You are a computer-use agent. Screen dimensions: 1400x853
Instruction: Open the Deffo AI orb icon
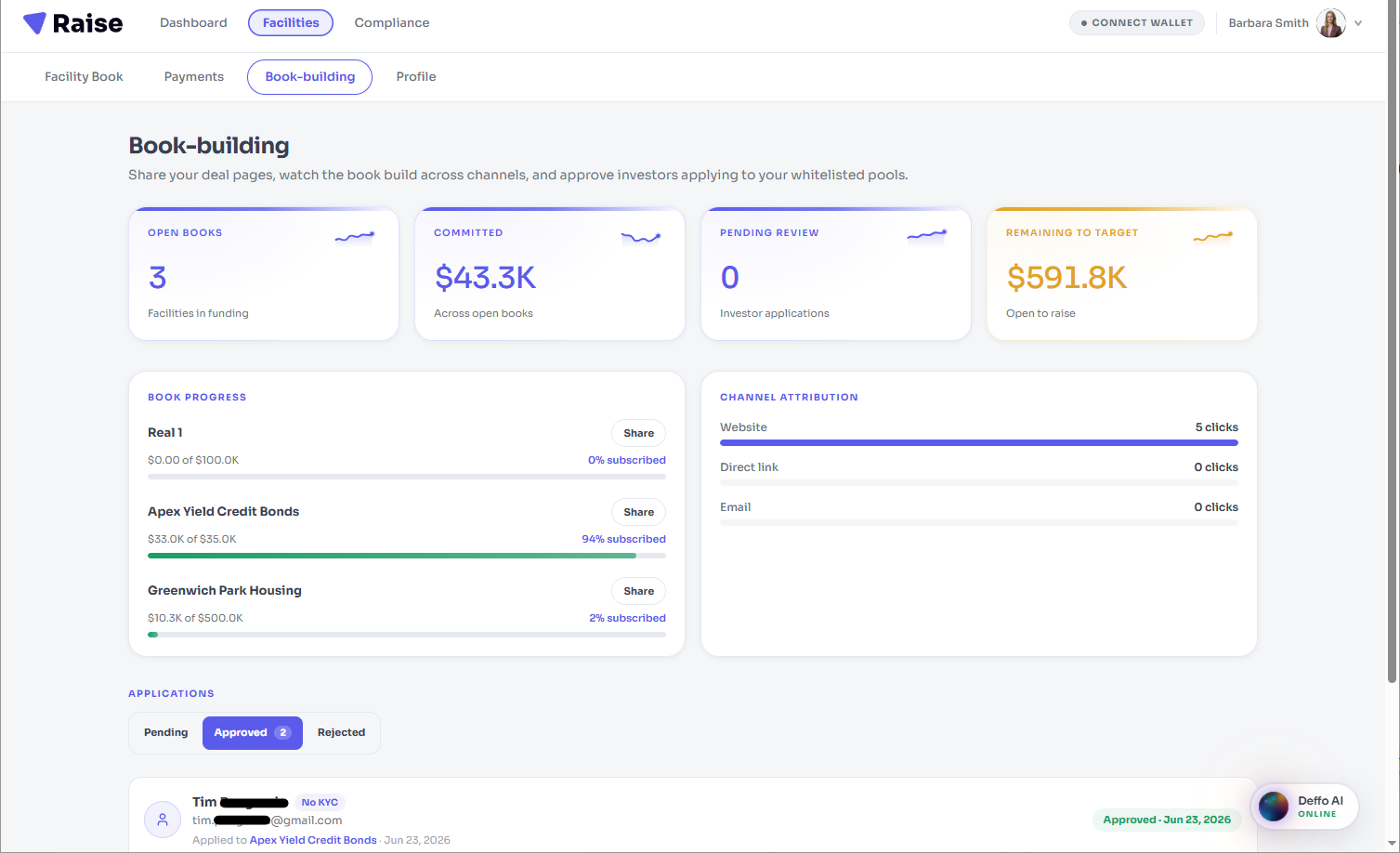click(x=1274, y=807)
